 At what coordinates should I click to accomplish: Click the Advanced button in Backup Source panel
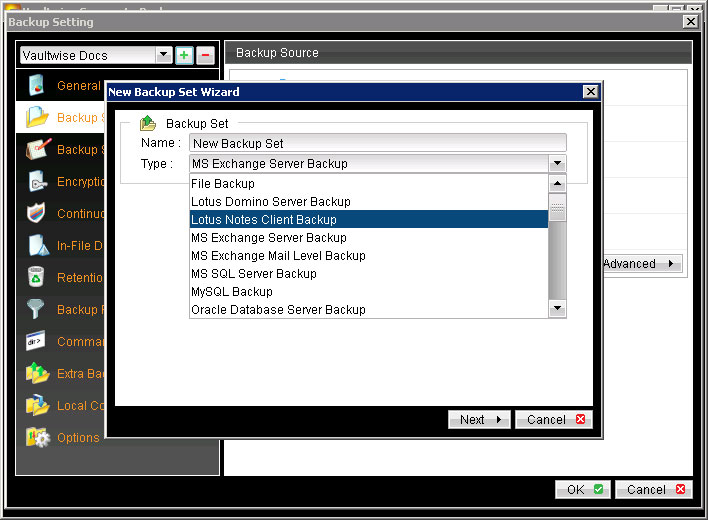[642, 264]
